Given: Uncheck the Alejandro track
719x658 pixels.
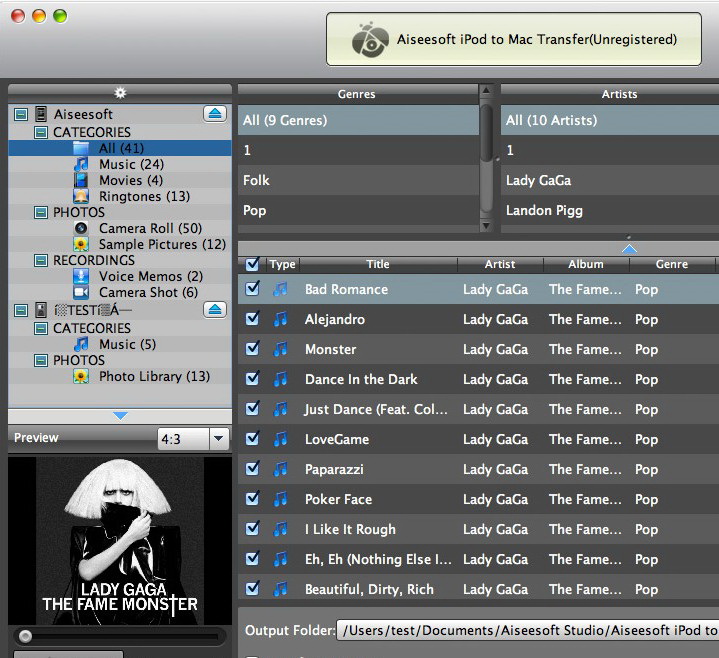Looking at the screenshot, I should pyautogui.click(x=252, y=318).
